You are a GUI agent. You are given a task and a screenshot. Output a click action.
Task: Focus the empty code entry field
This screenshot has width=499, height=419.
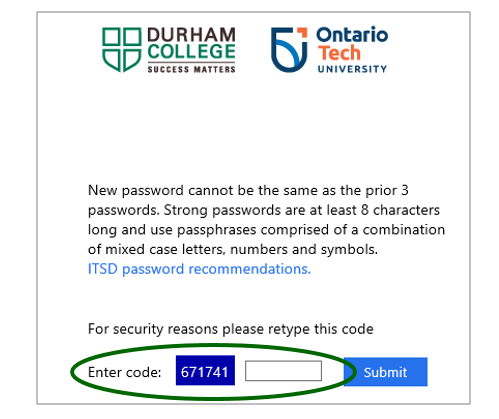tap(283, 371)
